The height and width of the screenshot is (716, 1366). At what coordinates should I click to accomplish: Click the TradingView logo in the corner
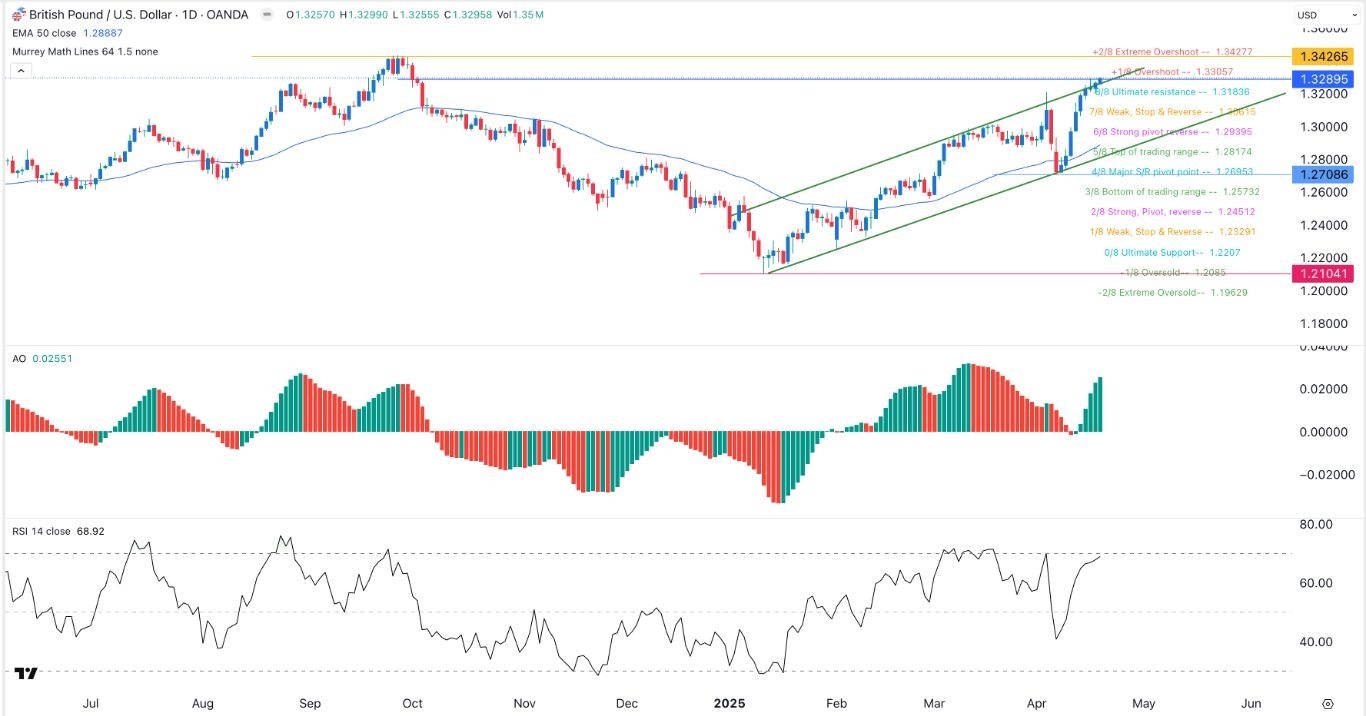(x=27, y=674)
